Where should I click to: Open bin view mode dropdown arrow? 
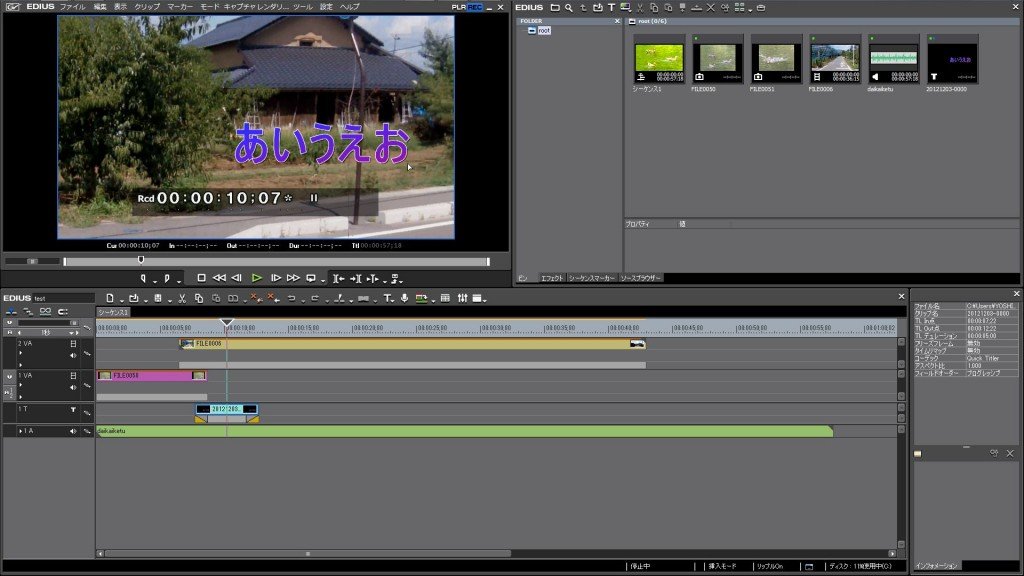[750, 9]
